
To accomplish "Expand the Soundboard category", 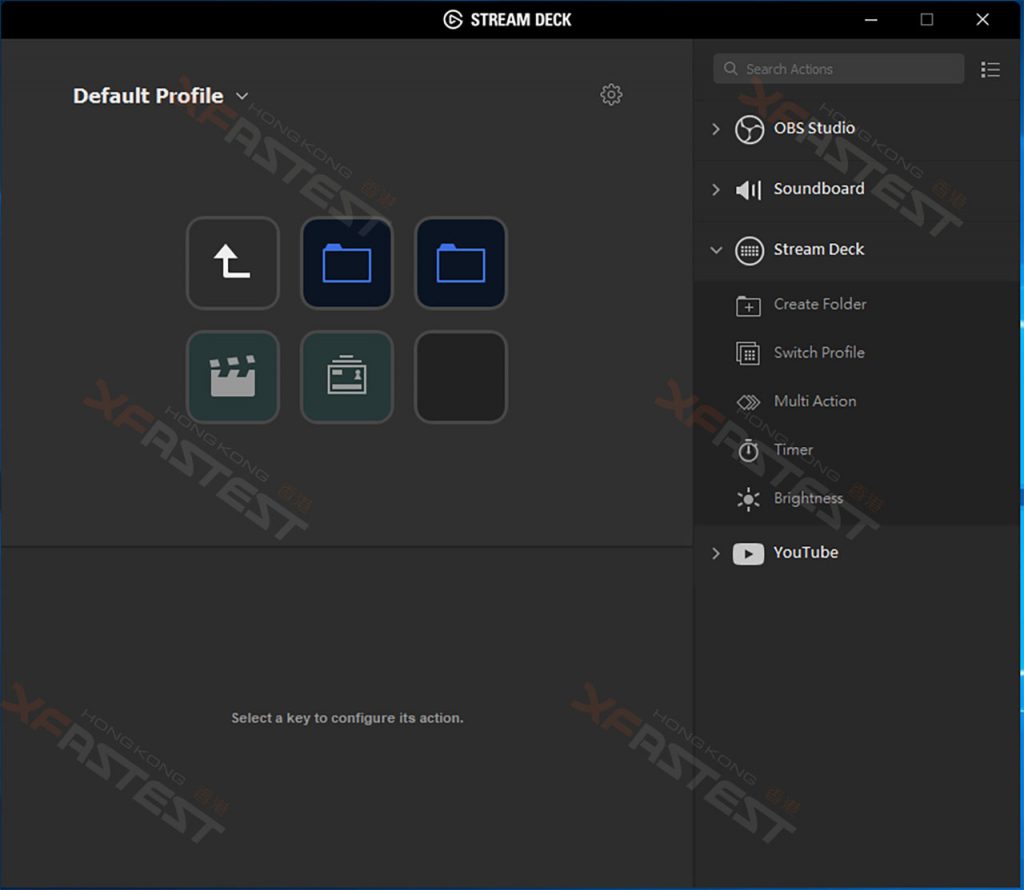I will click(x=716, y=189).
